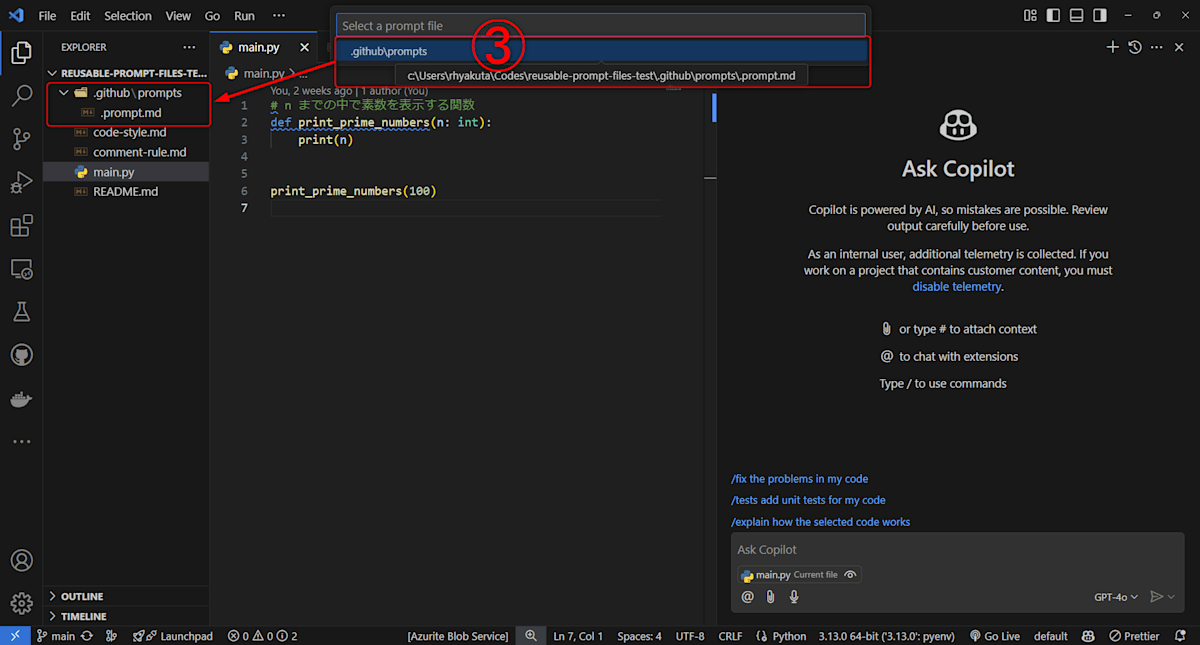Image resolution: width=1200 pixels, height=645 pixels.
Task: Open the GitHub view in activity bar
Action: click(21, 355)
